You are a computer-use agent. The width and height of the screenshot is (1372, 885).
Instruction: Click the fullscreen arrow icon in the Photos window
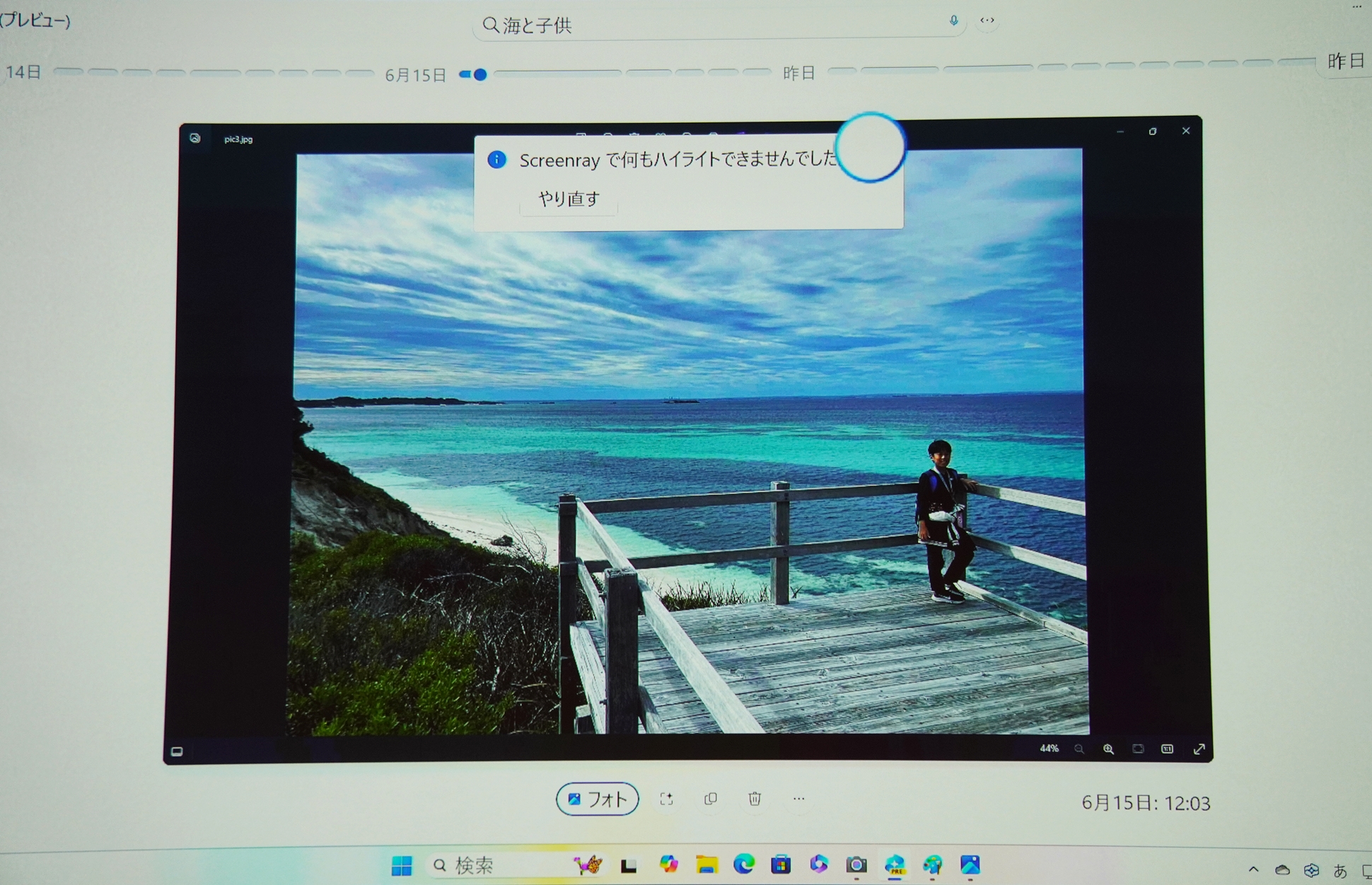tap(1199, 749)
